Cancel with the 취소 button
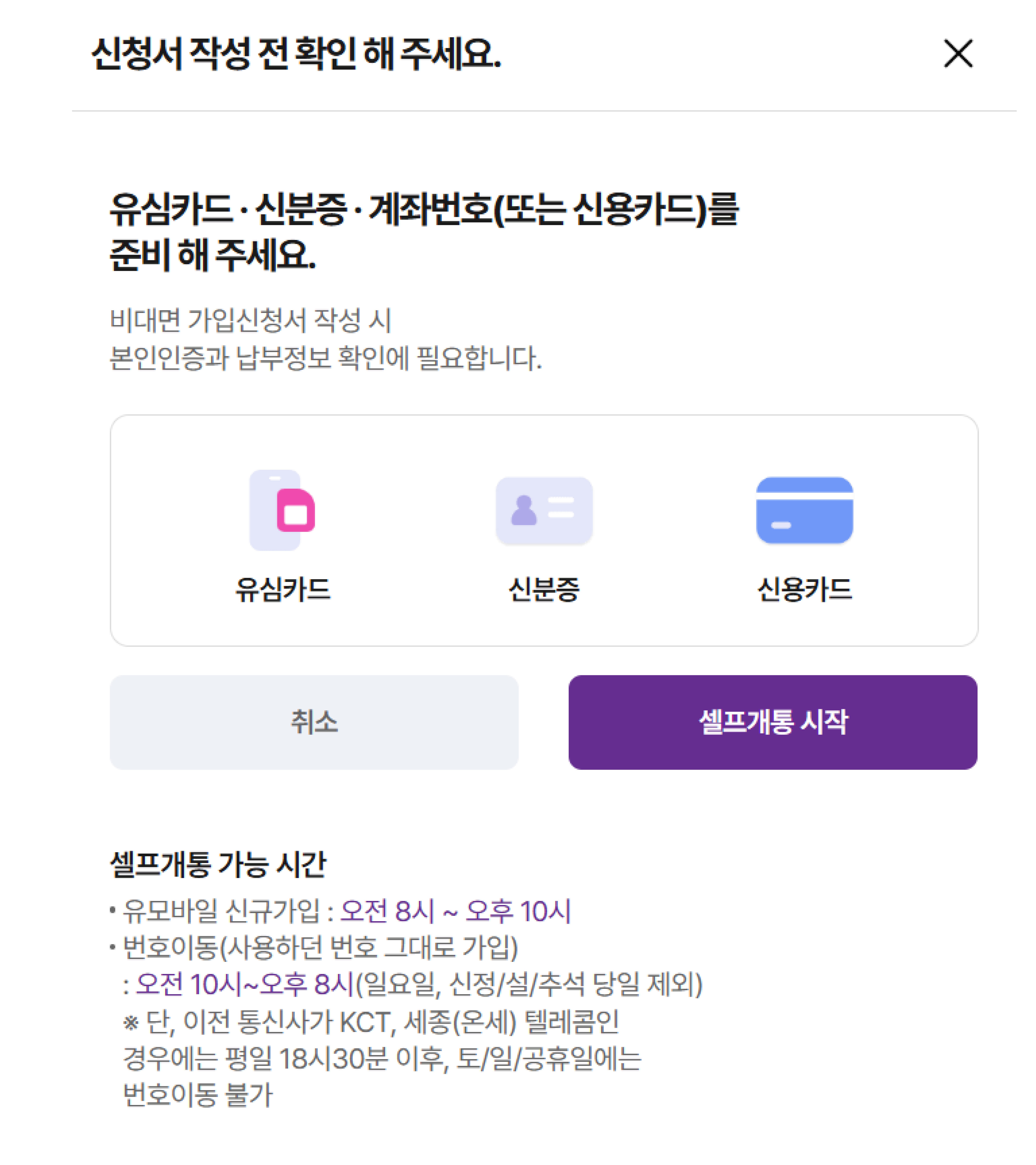The height and width of the screenshot is (1165, 1036). 314,722
